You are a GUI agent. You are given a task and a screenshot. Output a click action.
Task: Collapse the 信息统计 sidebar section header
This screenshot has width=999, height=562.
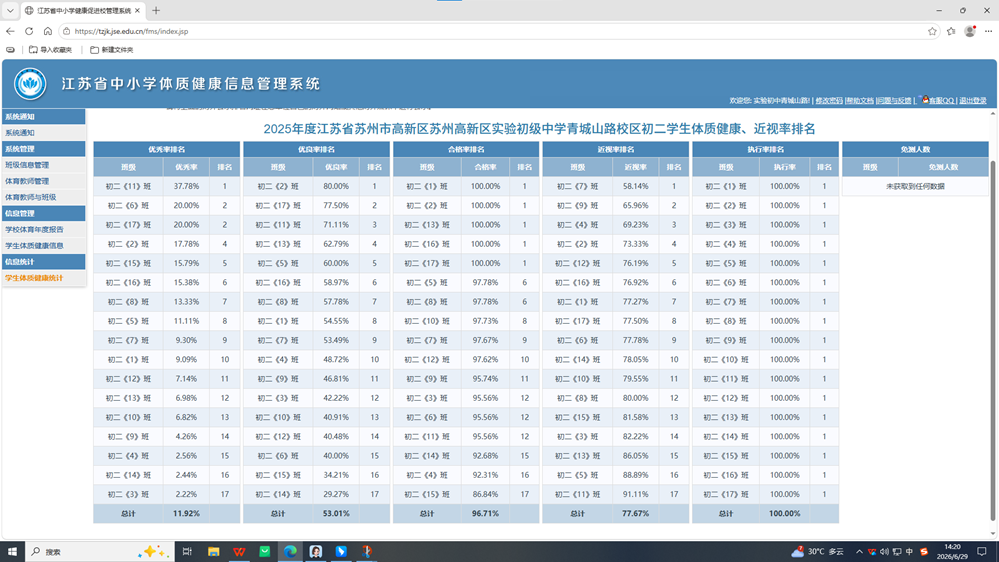pos(44,261)
